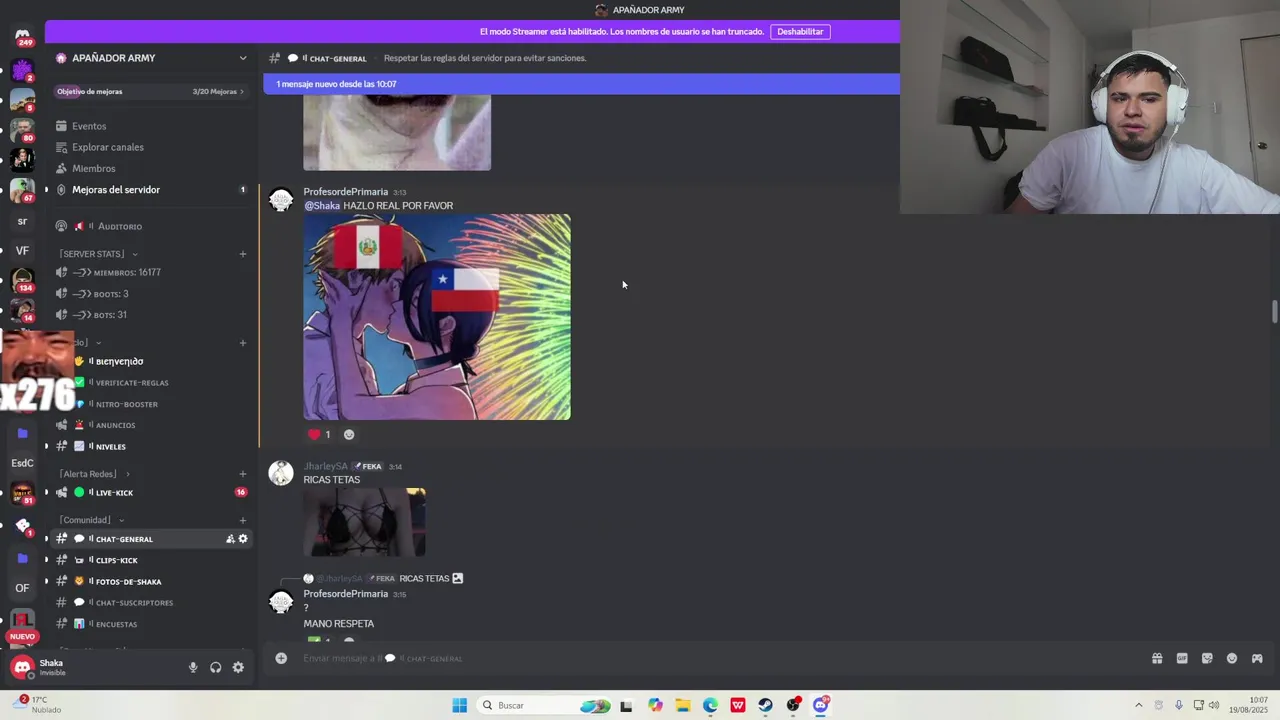Click the @Shaka mention in message

click(x=322, y=206)
